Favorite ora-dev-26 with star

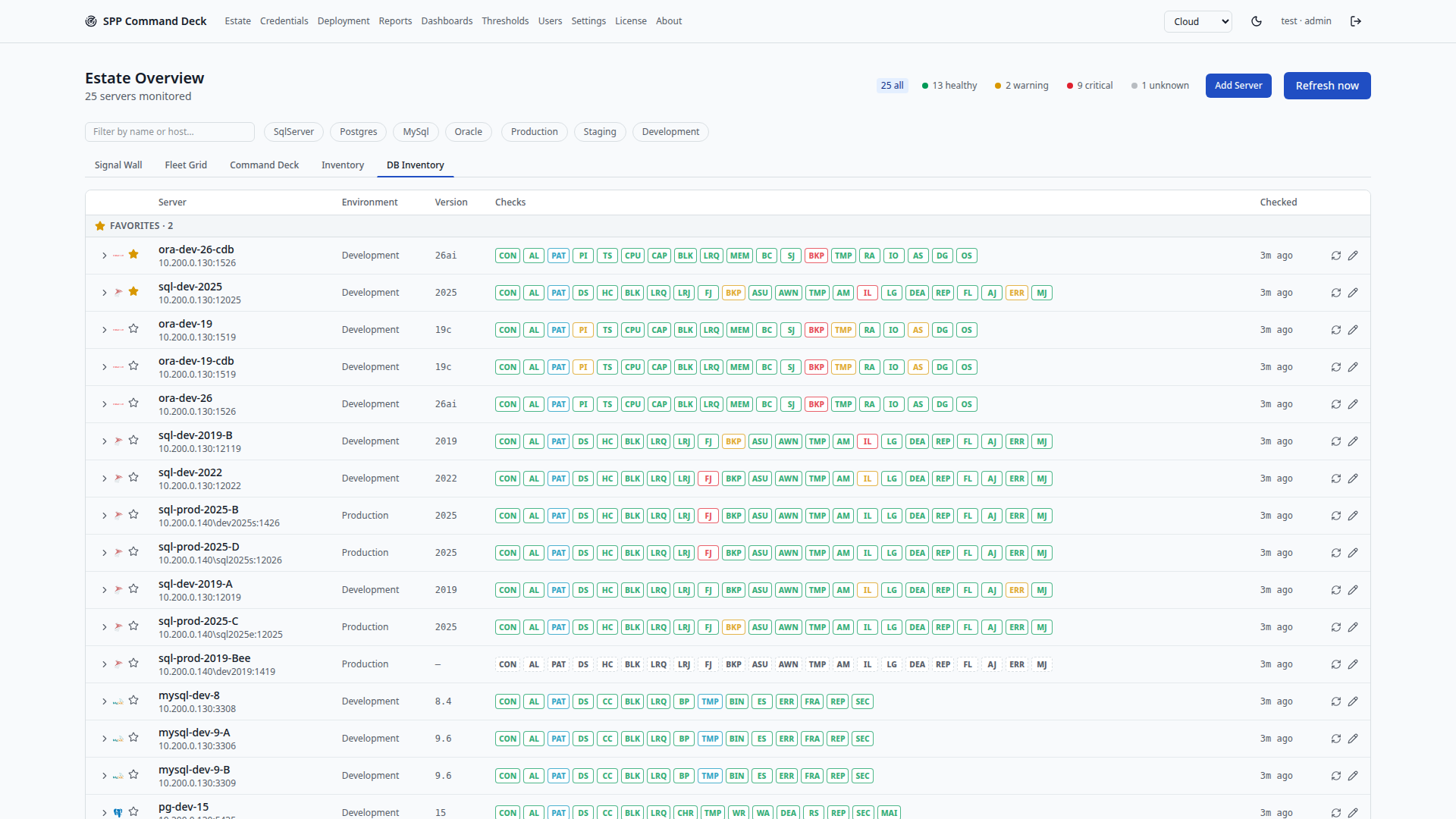[133, 403]
